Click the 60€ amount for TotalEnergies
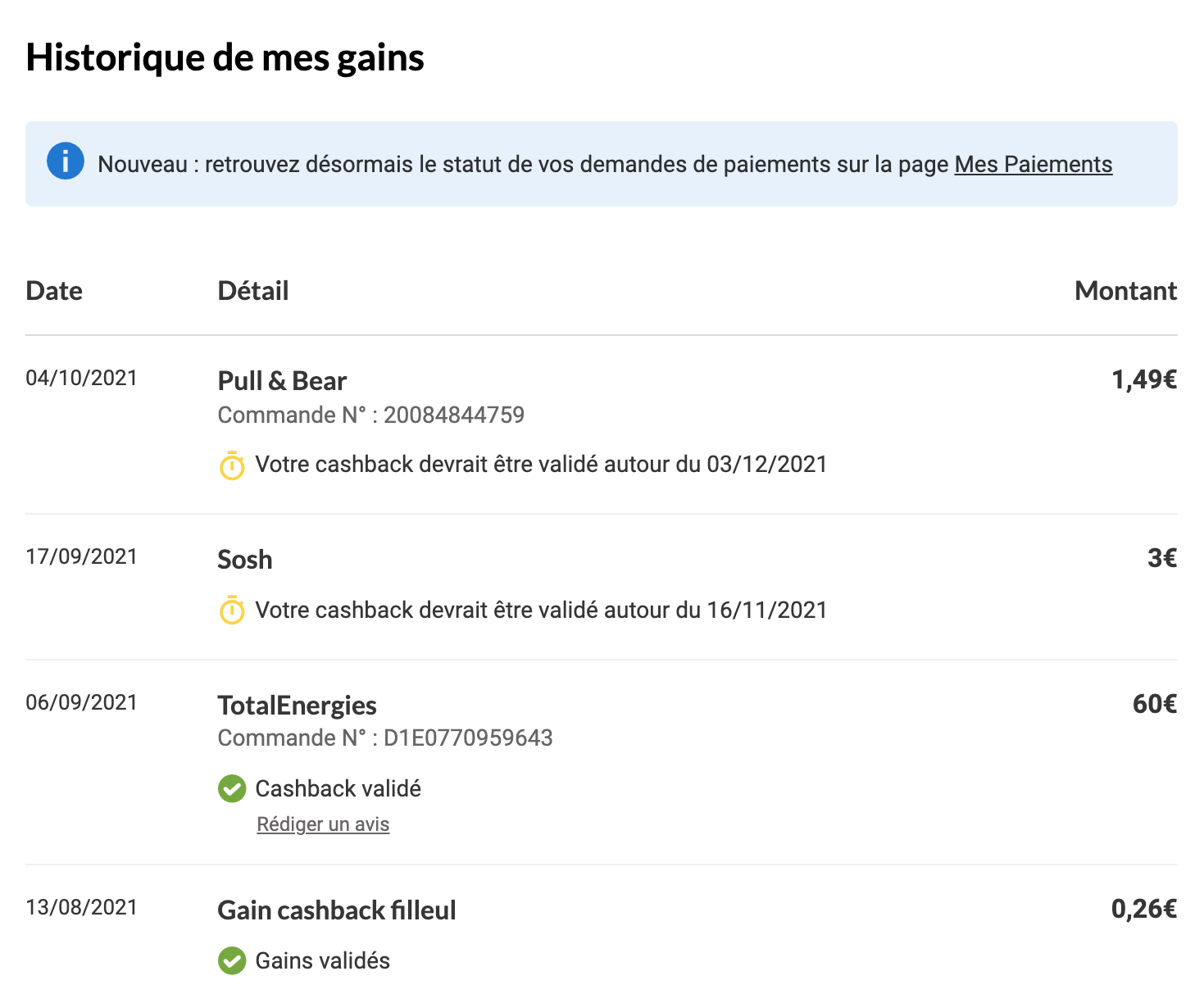 1155,704
